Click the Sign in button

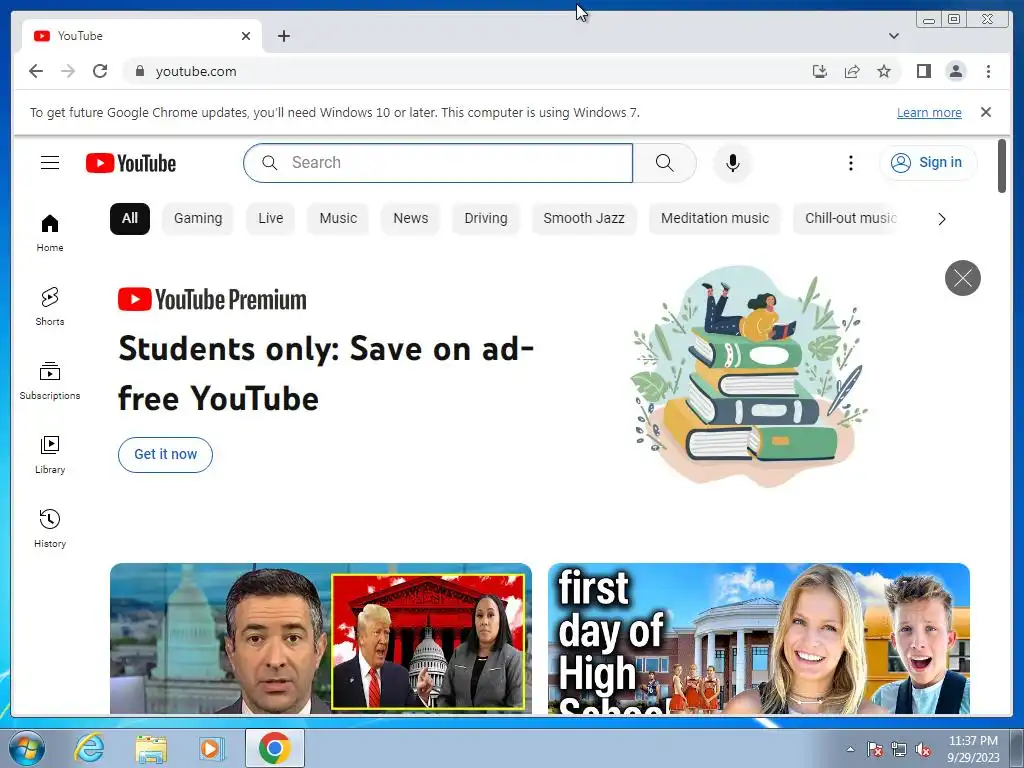click(x=928, y=163)
